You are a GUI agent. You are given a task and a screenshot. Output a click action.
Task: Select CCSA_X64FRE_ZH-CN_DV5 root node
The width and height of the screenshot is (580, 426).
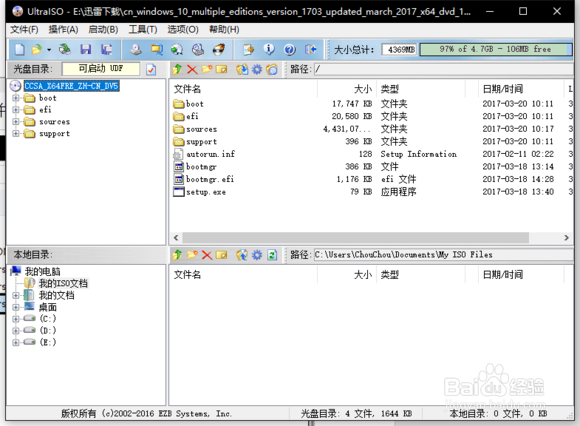tap(71, 86)
